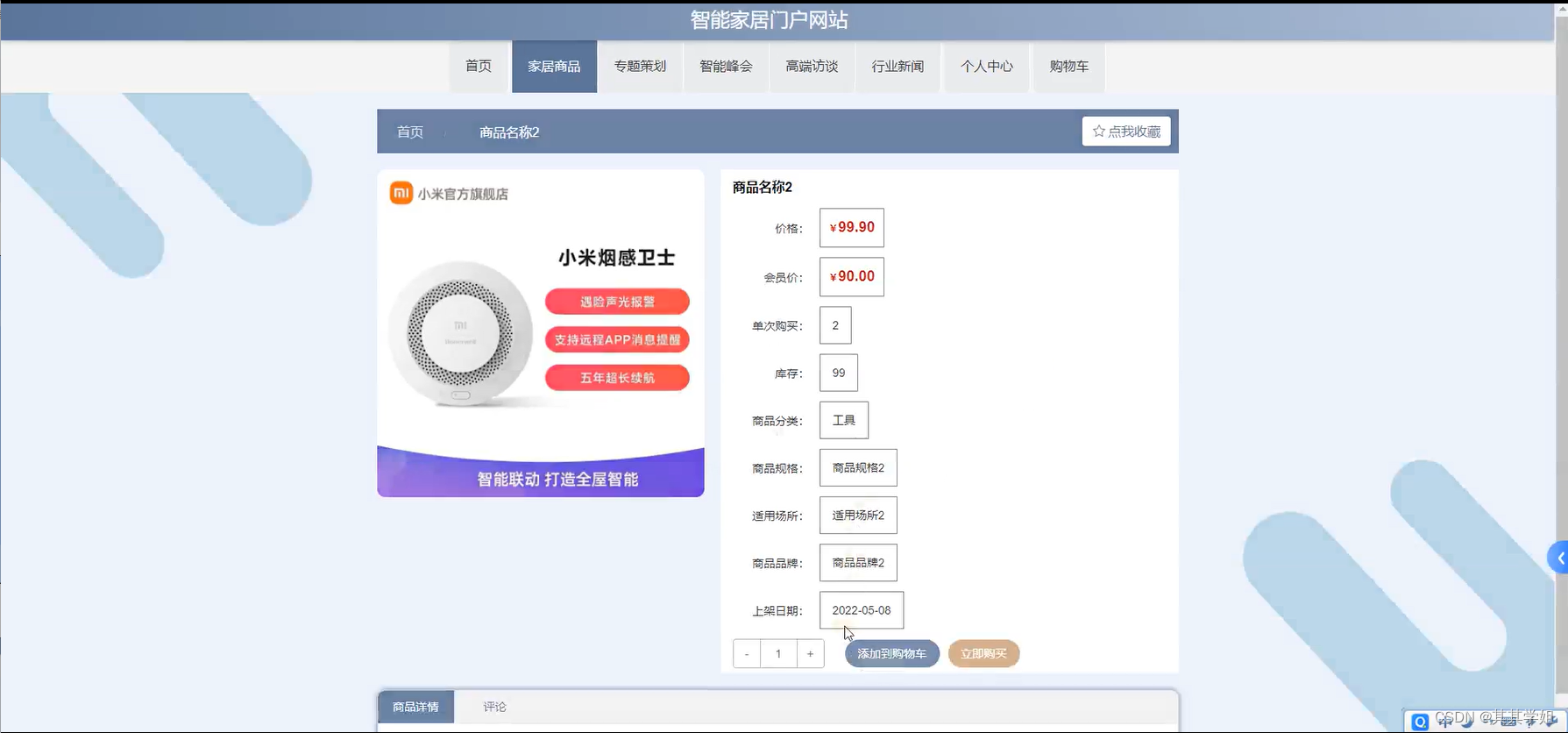The image size is (1568, 733).
Task: Click the Xiaomi MI logo icon
Action: point(401,193)
